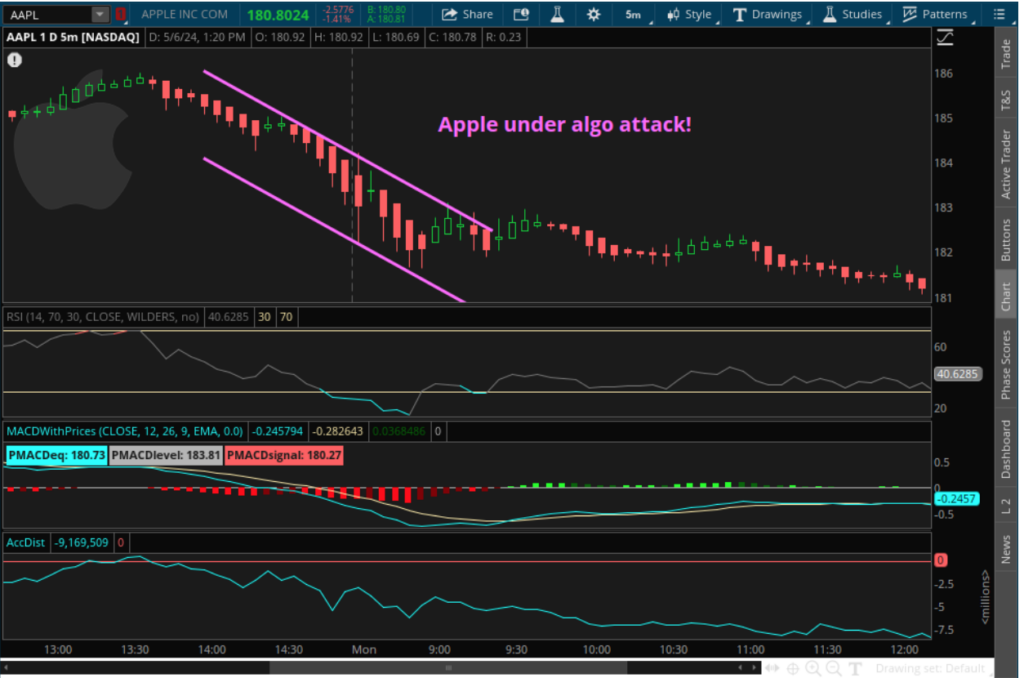
Task: Click the chart warning exclamation icon
Action: 14,60
